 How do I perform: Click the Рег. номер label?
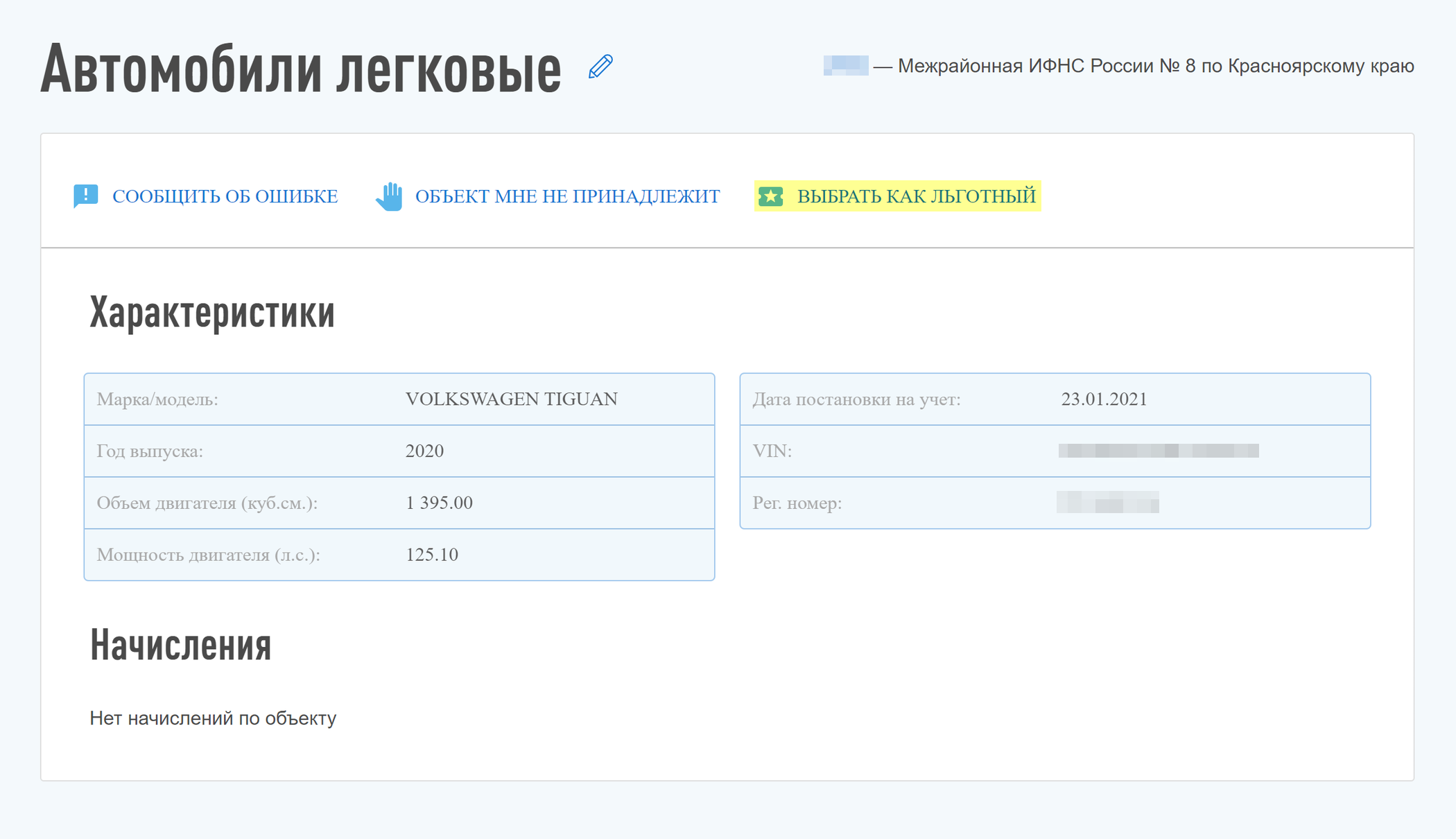click(x=797, y=503)
